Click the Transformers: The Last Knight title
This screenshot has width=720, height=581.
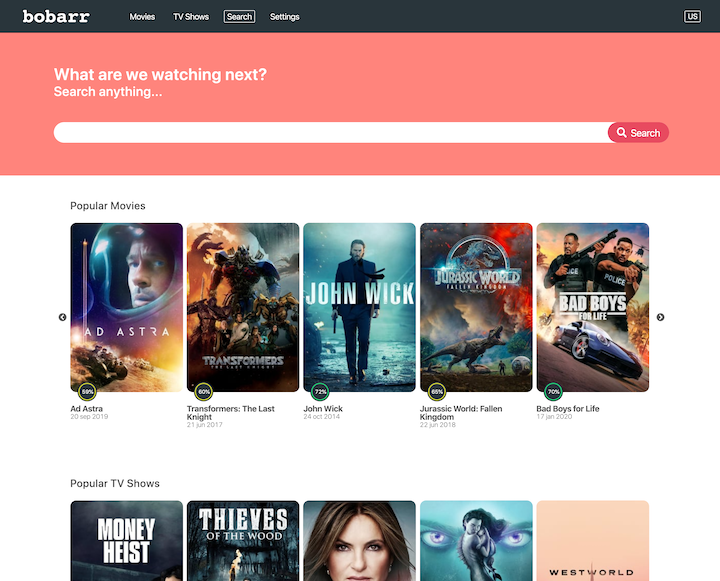tap(231, 412)
